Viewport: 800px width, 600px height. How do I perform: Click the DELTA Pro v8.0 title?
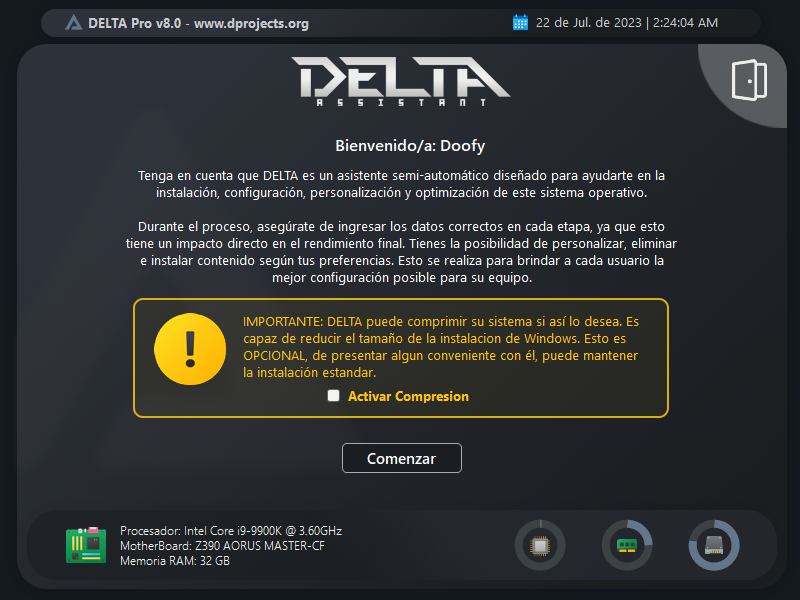pos(135,23)
